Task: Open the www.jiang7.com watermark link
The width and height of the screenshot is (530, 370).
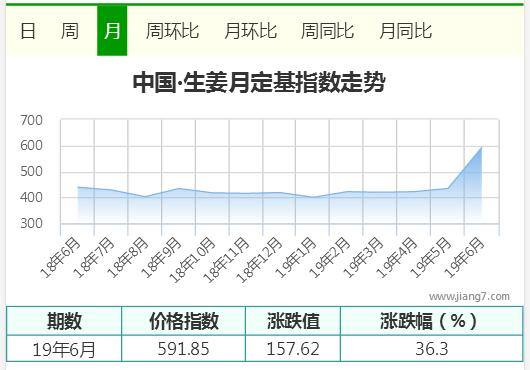Action: 469,297
